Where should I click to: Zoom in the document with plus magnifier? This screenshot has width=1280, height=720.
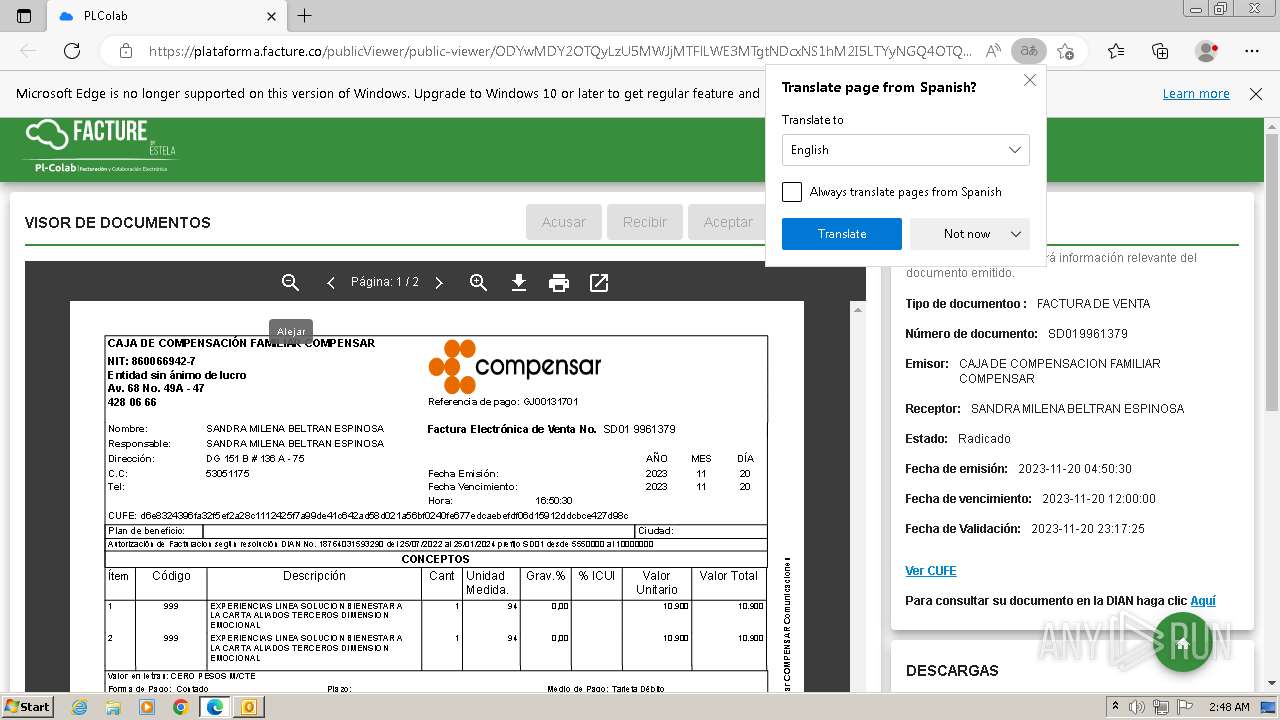click(478, 283)
